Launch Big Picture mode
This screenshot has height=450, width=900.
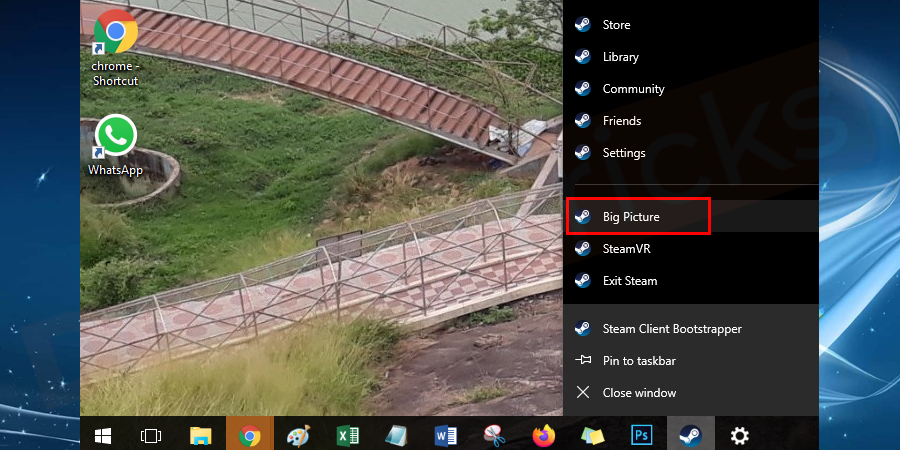tap(690, 216)
